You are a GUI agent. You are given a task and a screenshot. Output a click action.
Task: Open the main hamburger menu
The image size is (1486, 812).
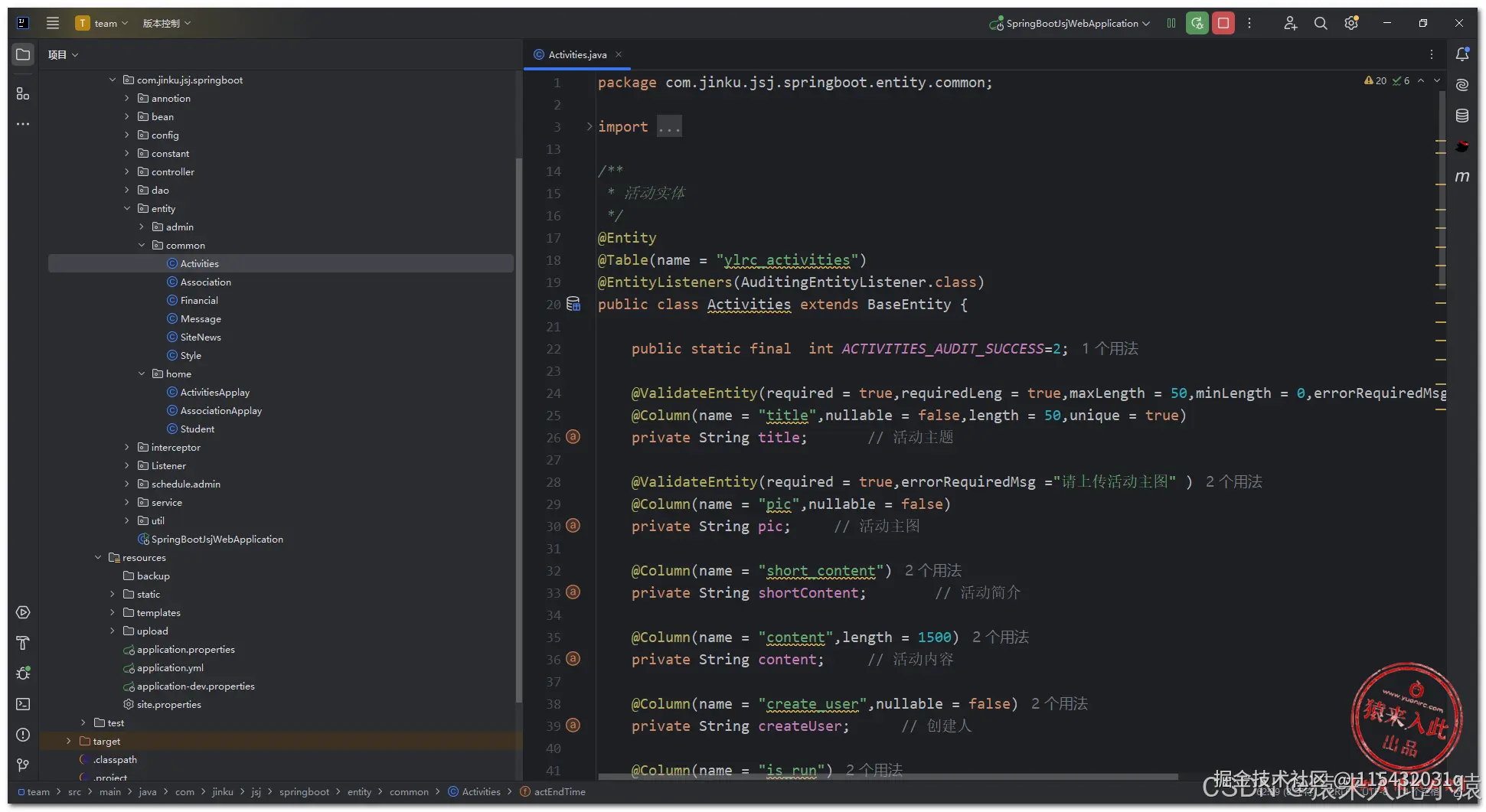pyautogui.click(x=53, y=23)
